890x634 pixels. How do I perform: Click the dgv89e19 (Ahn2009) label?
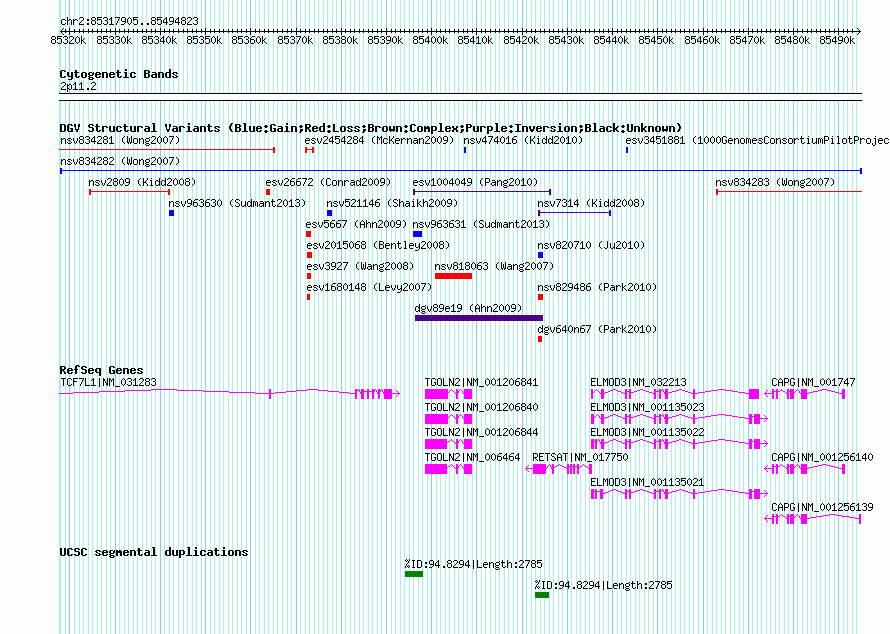coord(468,308)
